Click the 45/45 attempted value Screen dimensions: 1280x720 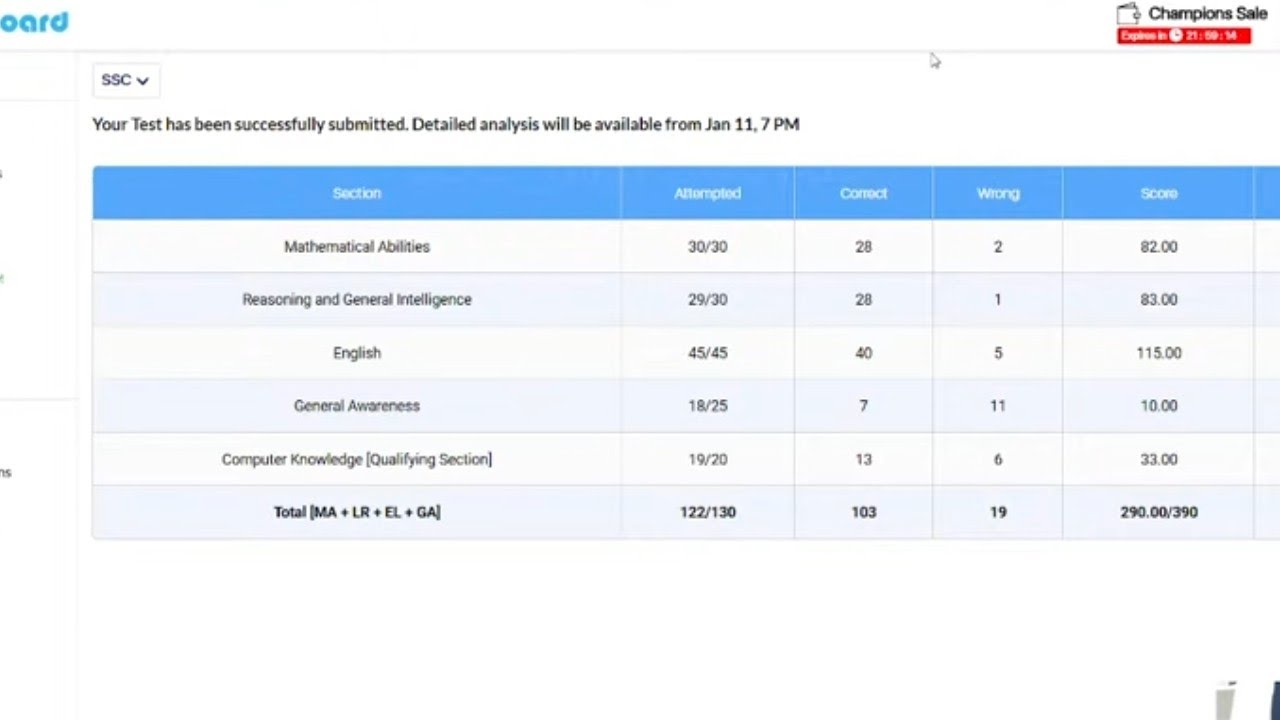click(x=707, y=353)
